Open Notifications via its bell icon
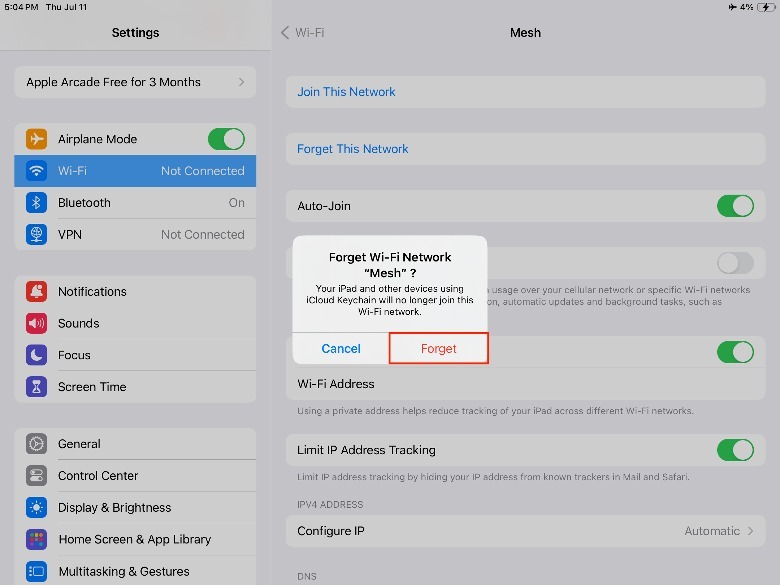This screenshot has width=780, height=585. [x=37, y=292]
